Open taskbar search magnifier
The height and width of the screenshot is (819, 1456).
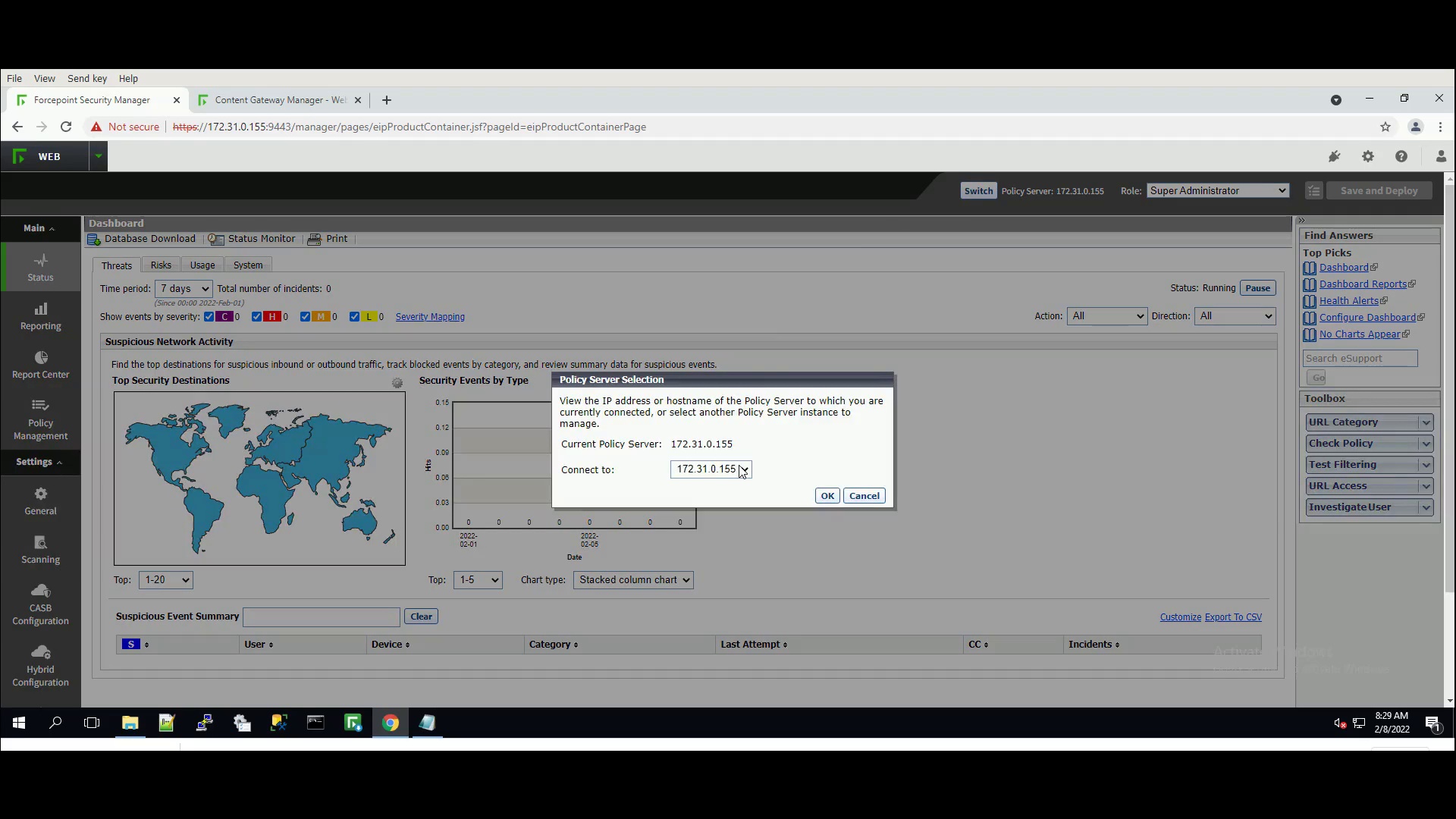point(55,723)
